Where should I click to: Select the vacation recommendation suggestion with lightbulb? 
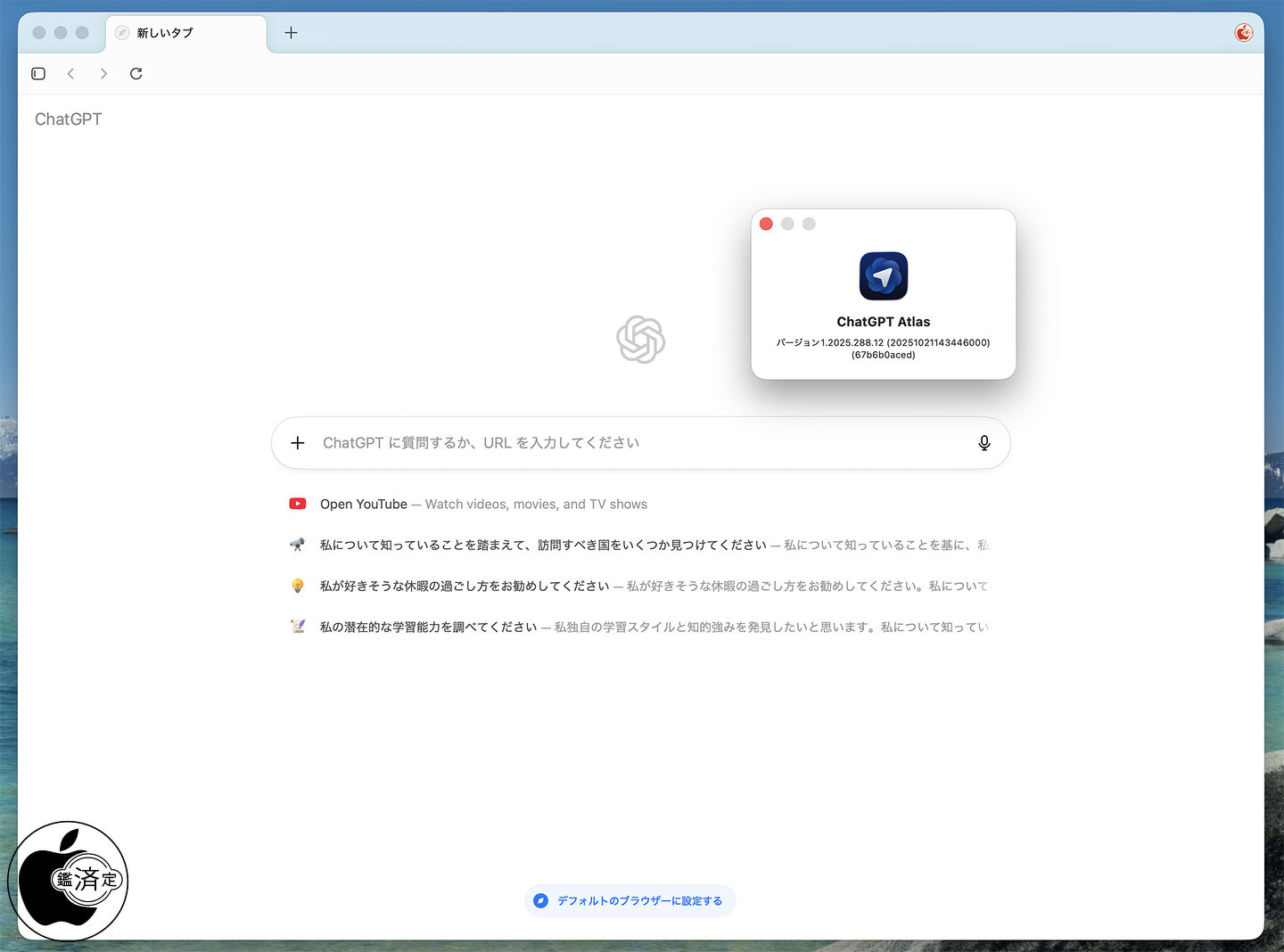pos(464,587)
